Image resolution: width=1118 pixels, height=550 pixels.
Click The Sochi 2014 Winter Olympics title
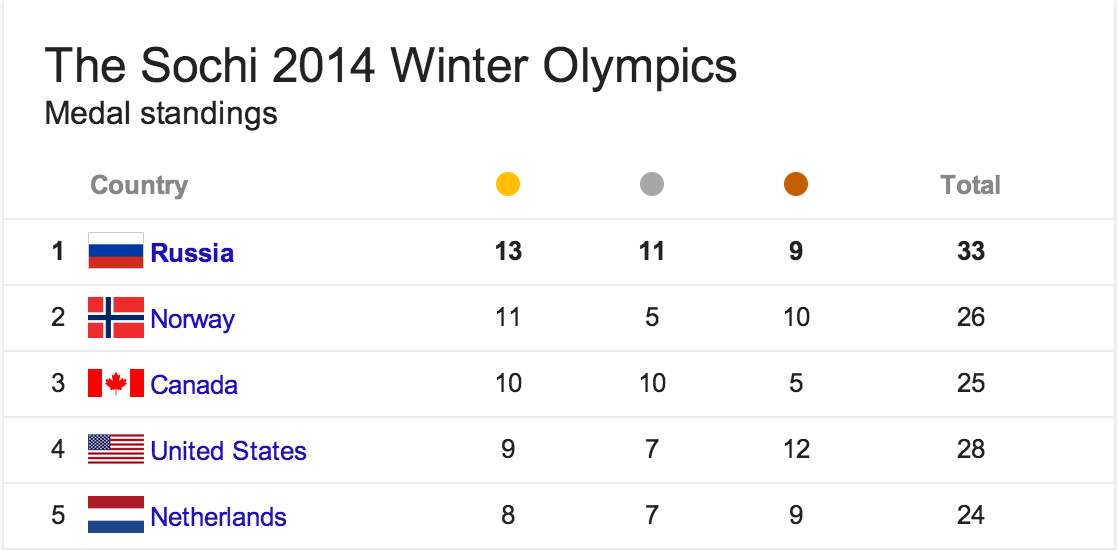pos(391,65)
